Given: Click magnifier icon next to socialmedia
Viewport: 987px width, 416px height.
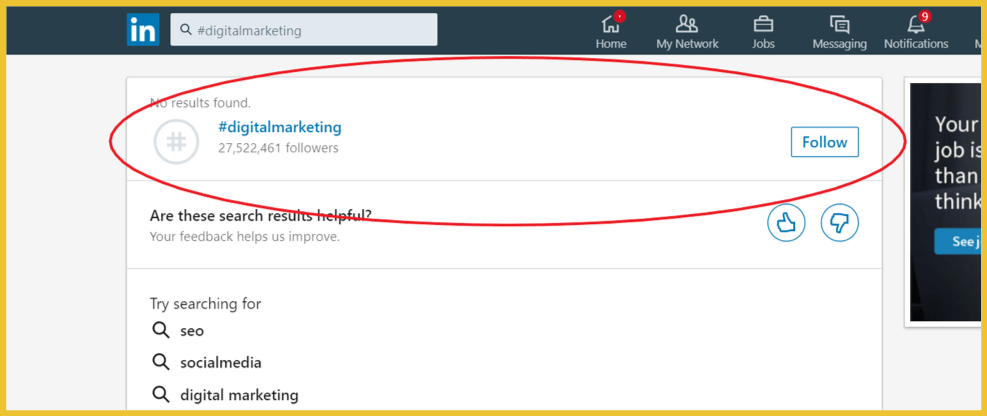Looking at the screenshot, I should [161, 363].
